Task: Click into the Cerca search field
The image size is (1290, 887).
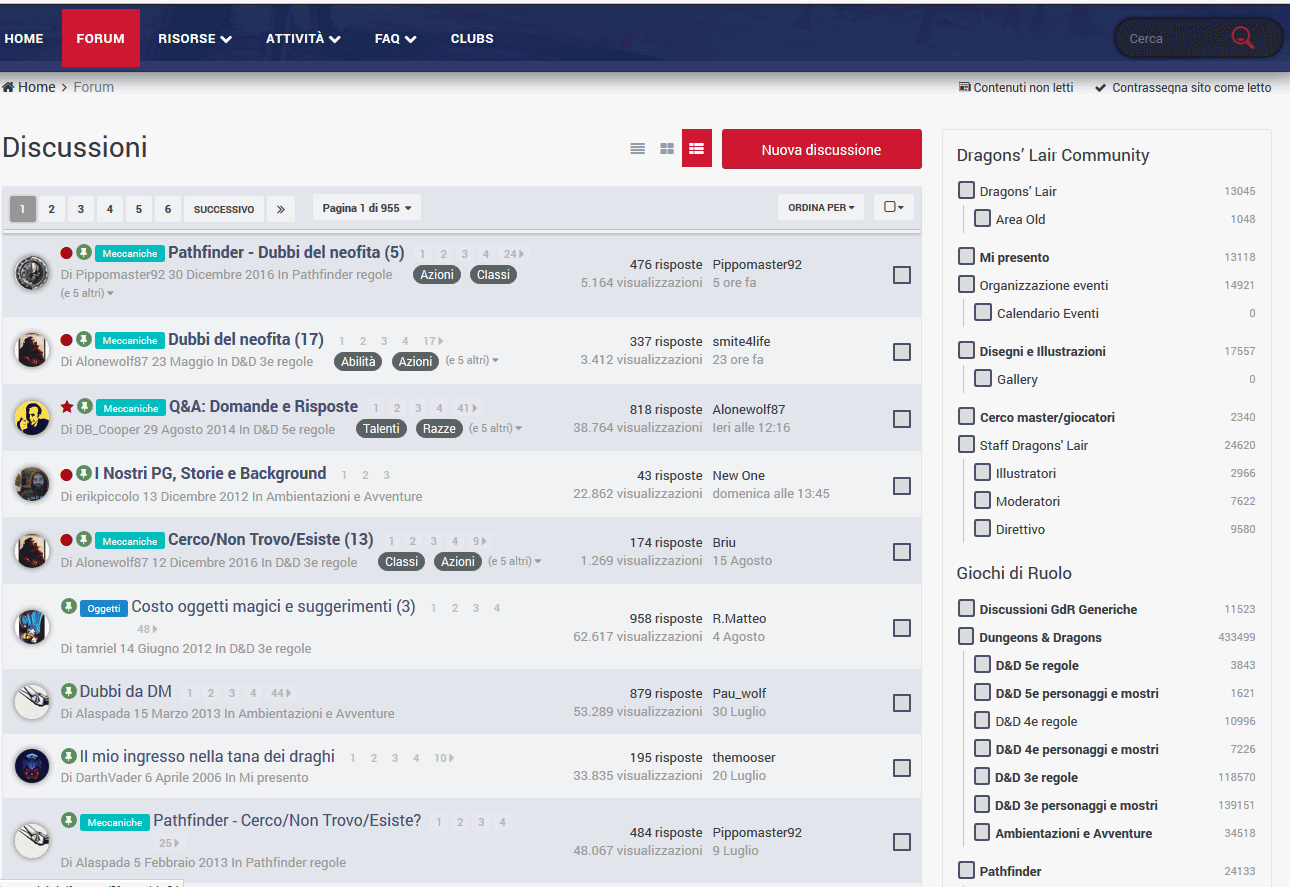Action: 1170,39
